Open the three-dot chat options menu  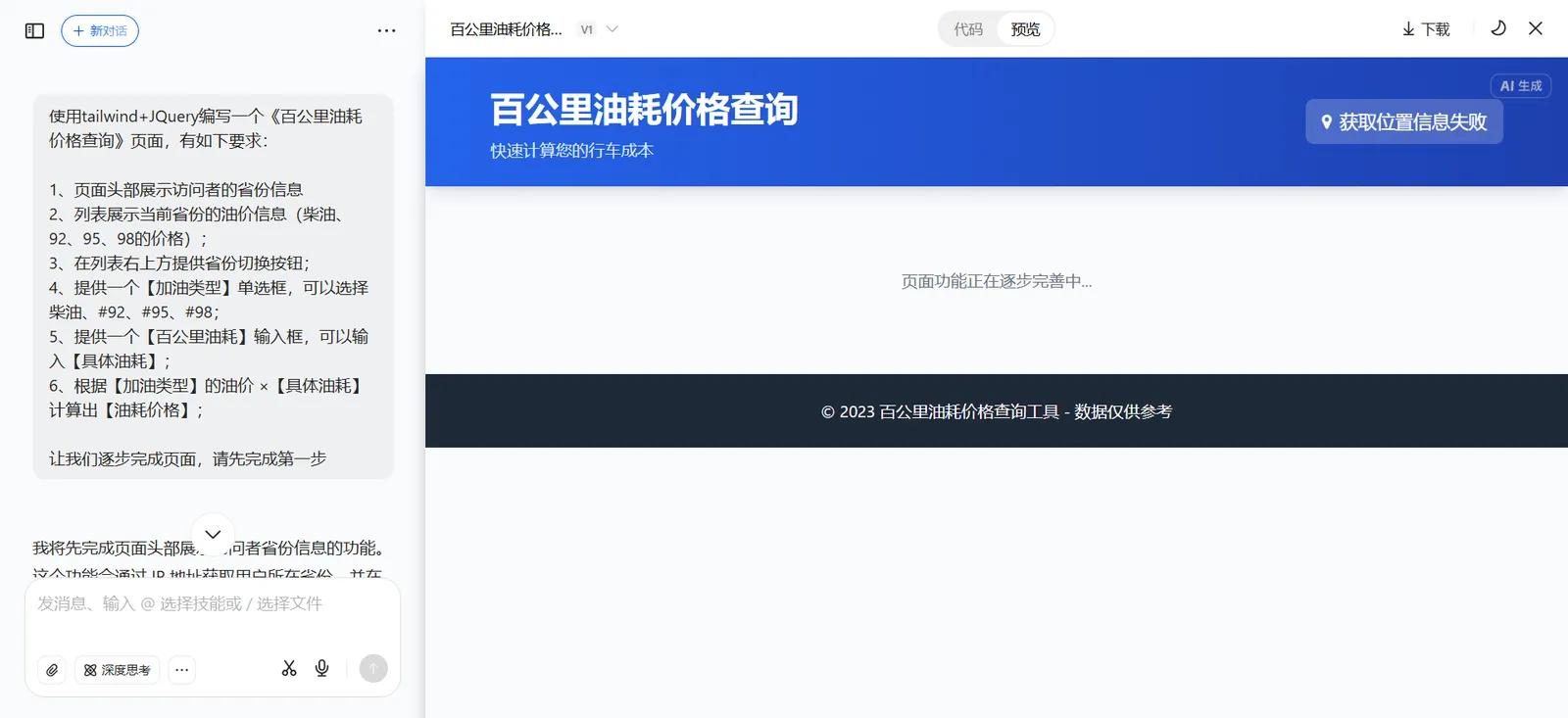[387, 30]
